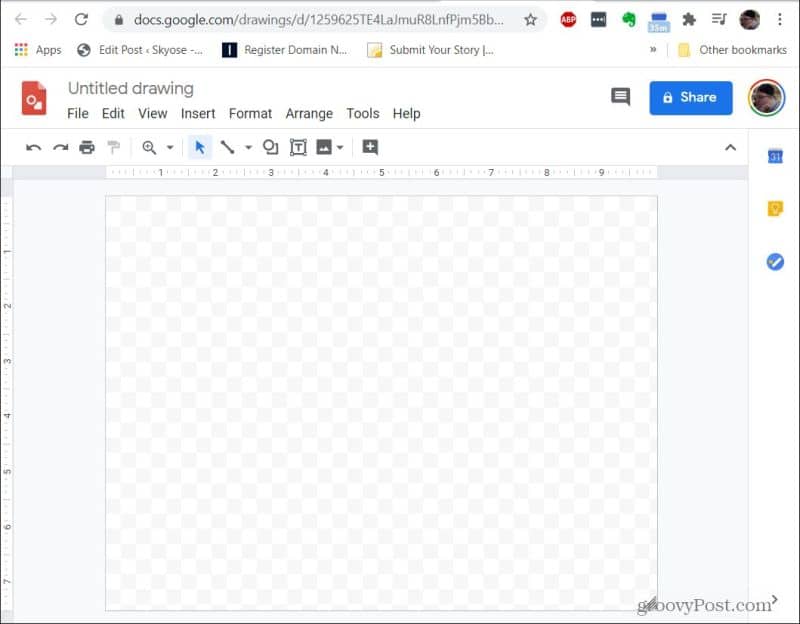Click the side panel chevron at bottom right

click(774, 600)
